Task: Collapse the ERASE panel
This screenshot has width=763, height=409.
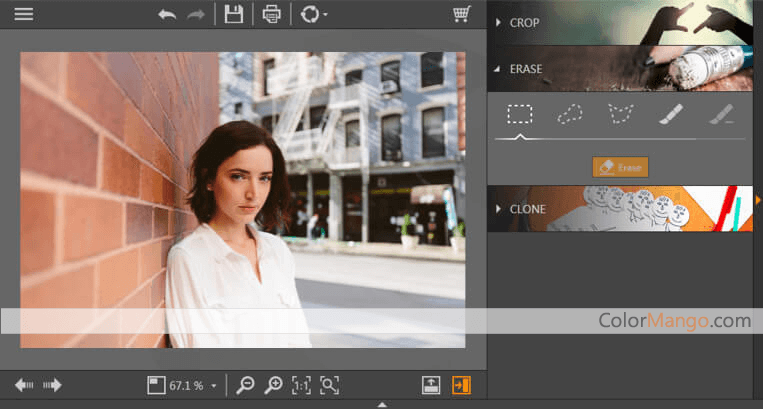Action: click(525, 69)
